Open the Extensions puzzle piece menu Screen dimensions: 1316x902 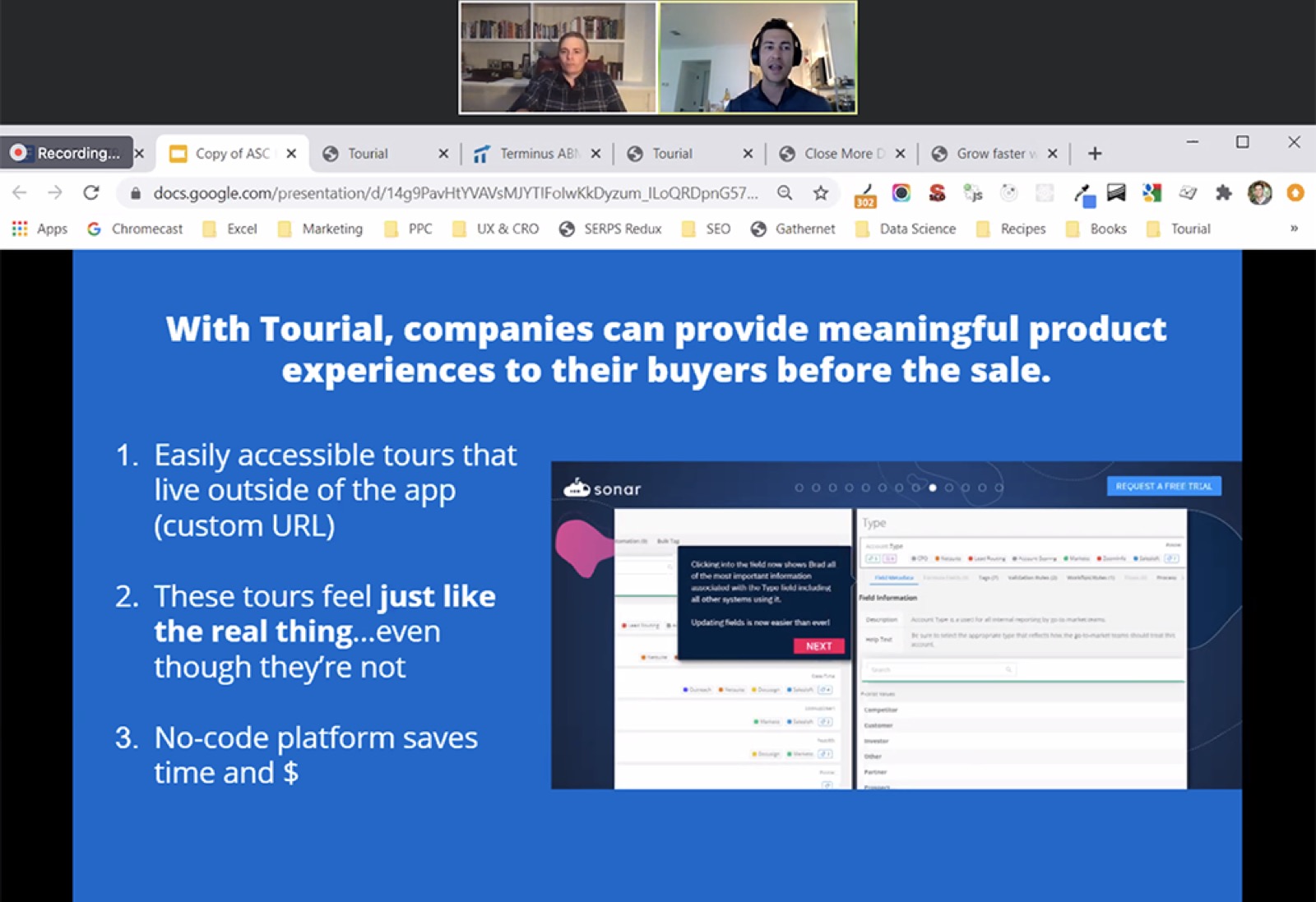[x=1224, y=193]
